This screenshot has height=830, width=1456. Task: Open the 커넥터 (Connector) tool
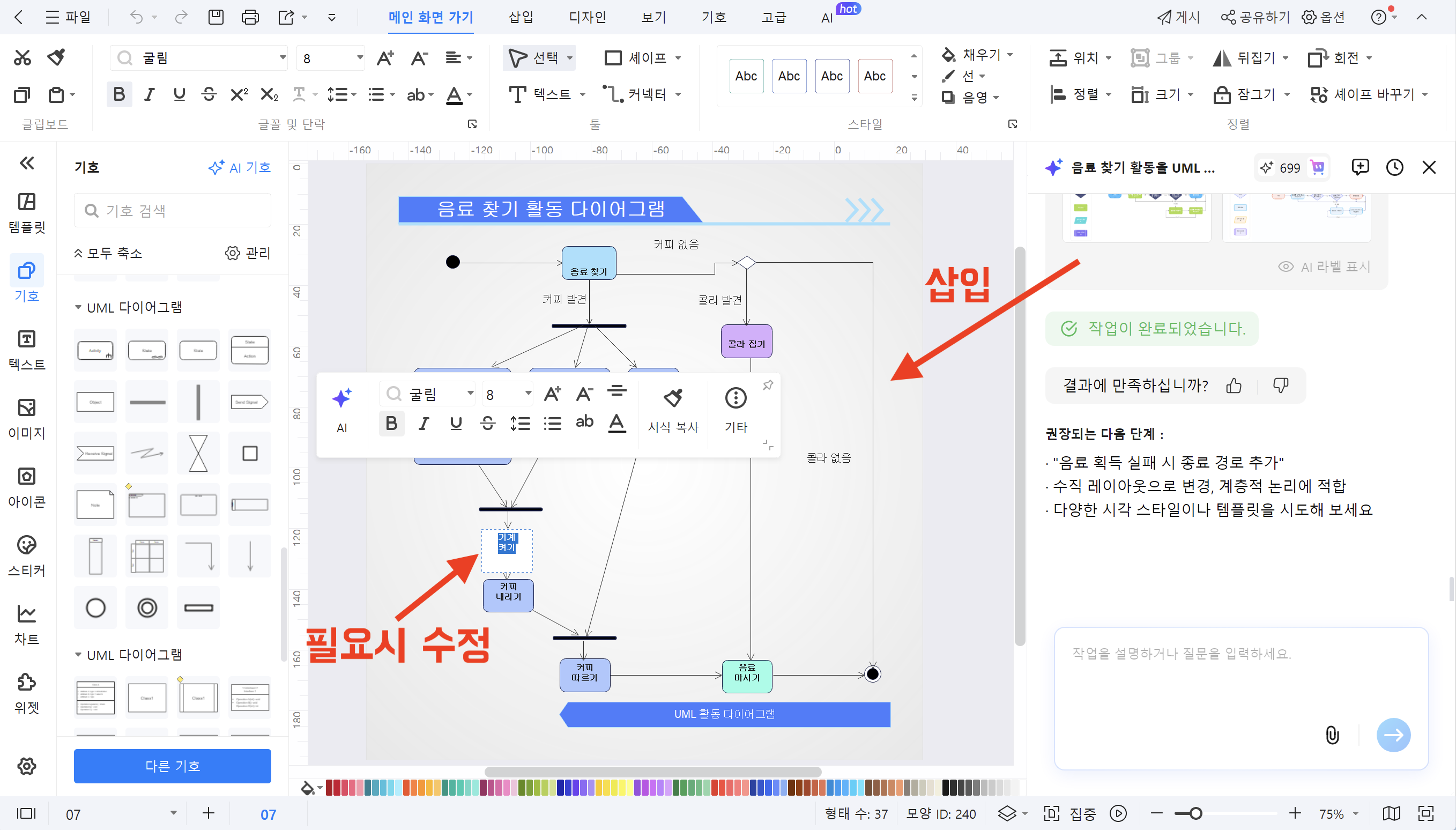tap(642, 94)
